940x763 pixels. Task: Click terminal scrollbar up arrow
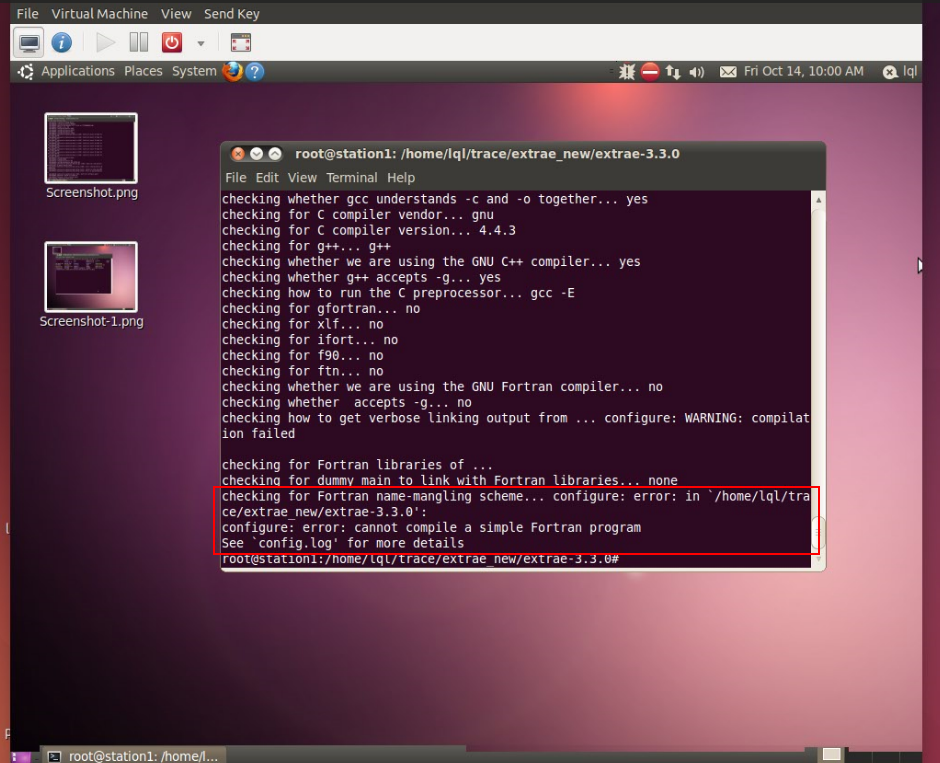[x=818, y=200]
